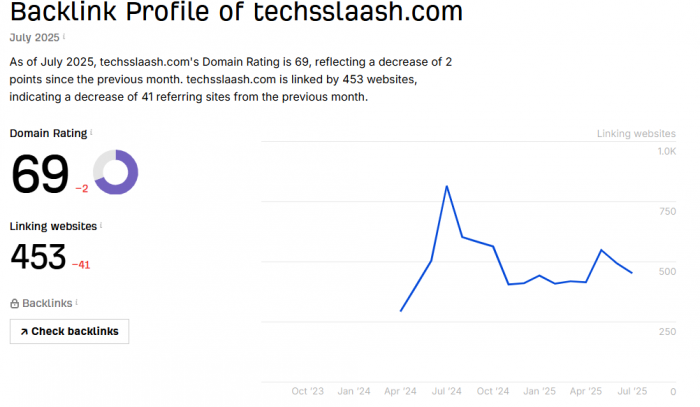Click the line's endpoint at Jul '25
The image size is (700, 407).
632,273
